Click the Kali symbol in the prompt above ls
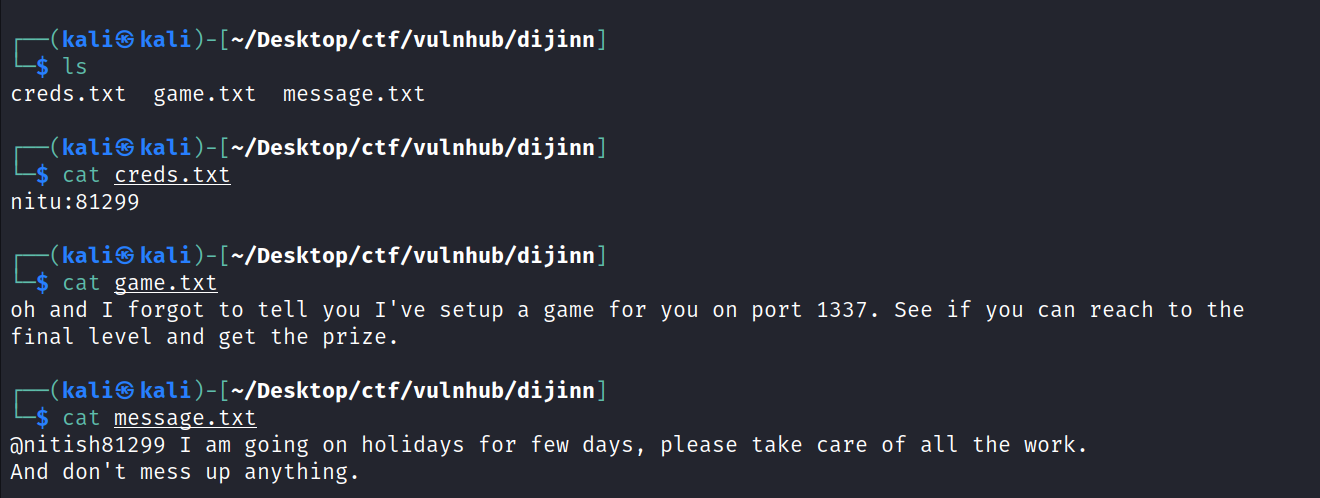The height and width of the screenshot is (498, 1320). (125, 40)
